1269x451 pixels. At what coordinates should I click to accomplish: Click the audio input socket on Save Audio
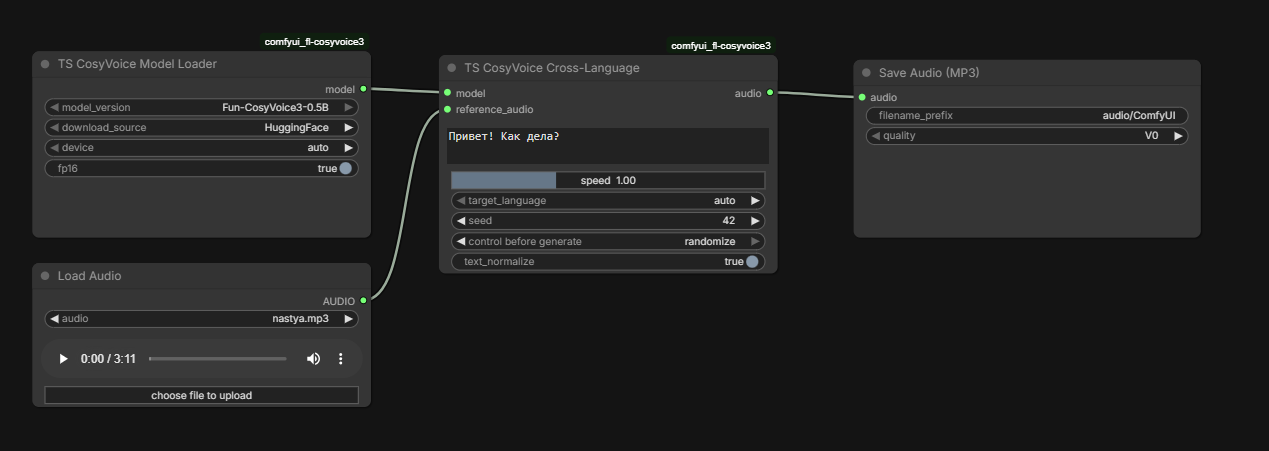click(x=862, y=97)
